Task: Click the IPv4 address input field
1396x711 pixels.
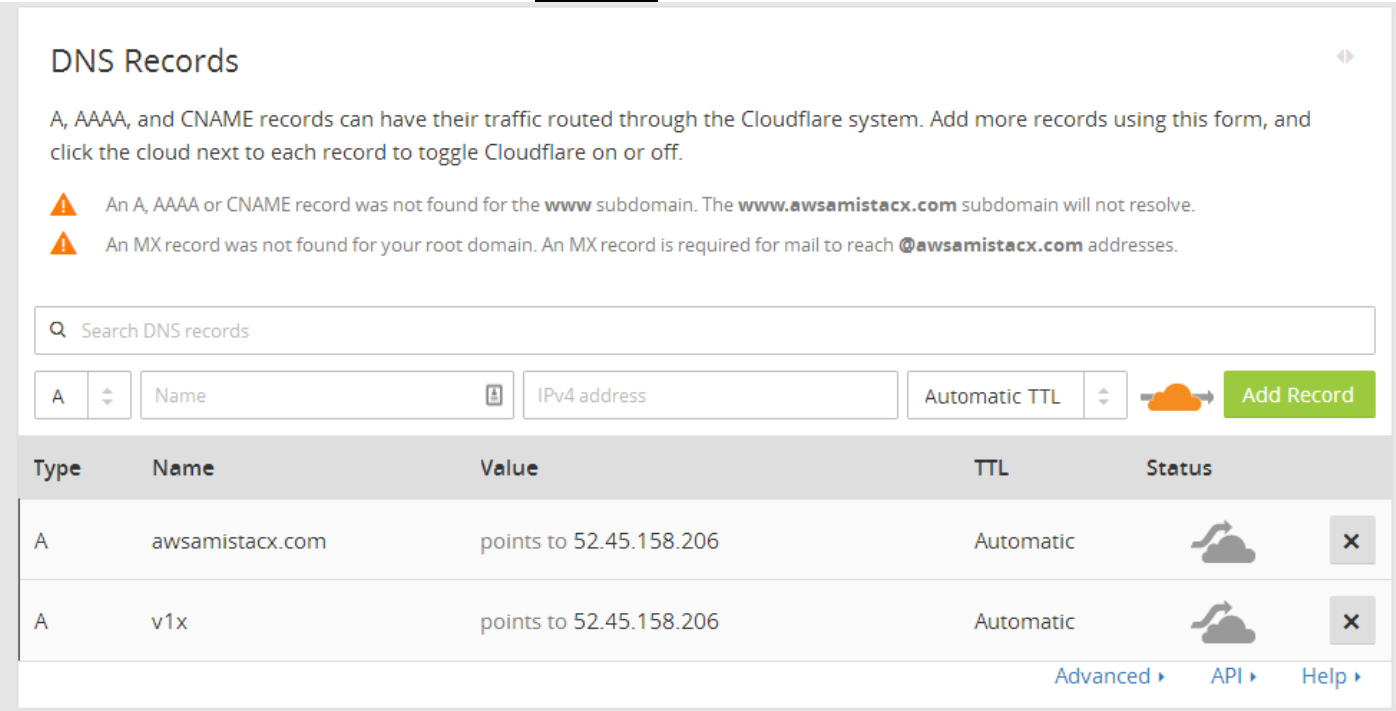Action: 710,395
